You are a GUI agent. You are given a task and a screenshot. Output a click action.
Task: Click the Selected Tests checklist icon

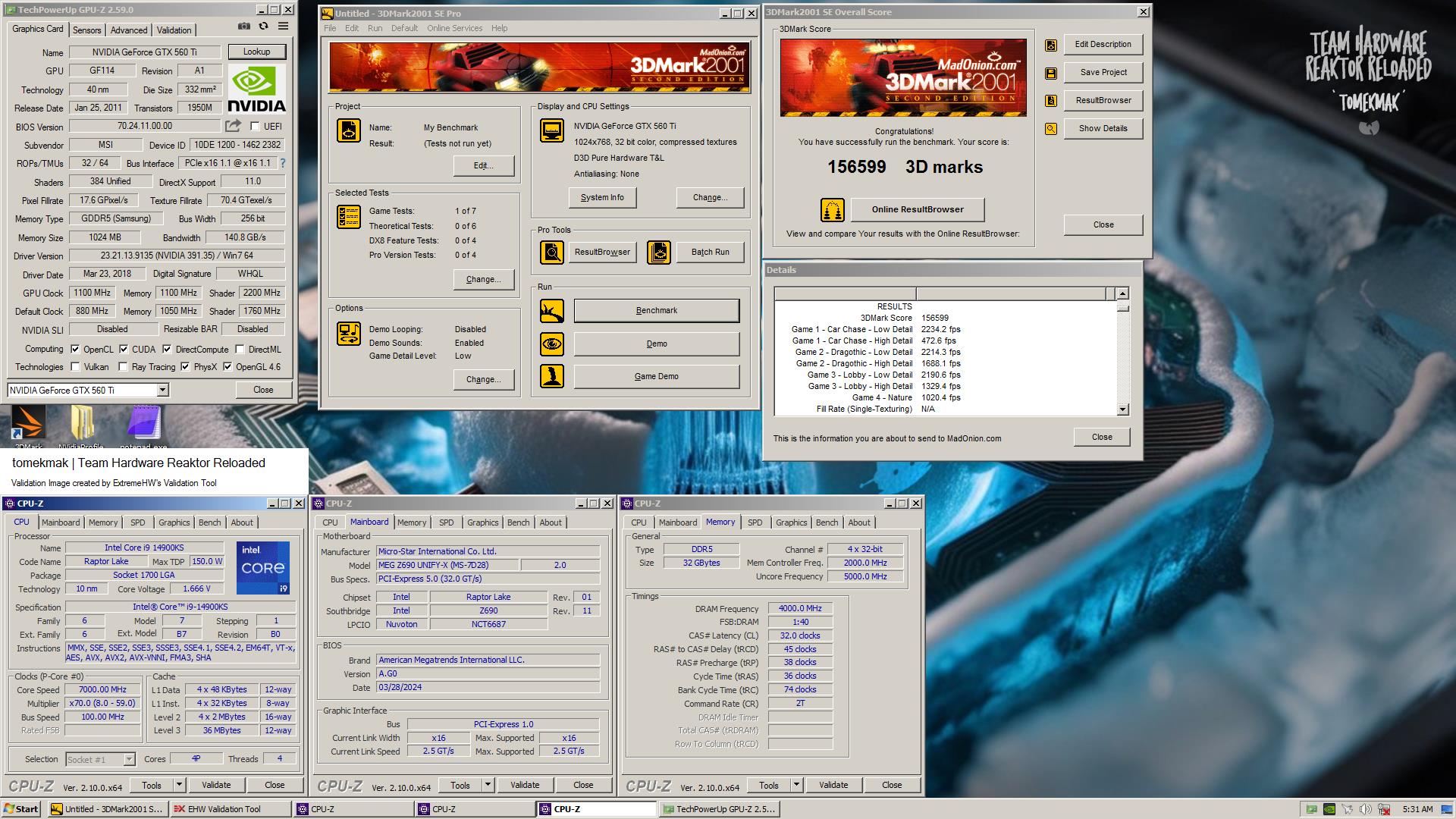coord(349,217)
